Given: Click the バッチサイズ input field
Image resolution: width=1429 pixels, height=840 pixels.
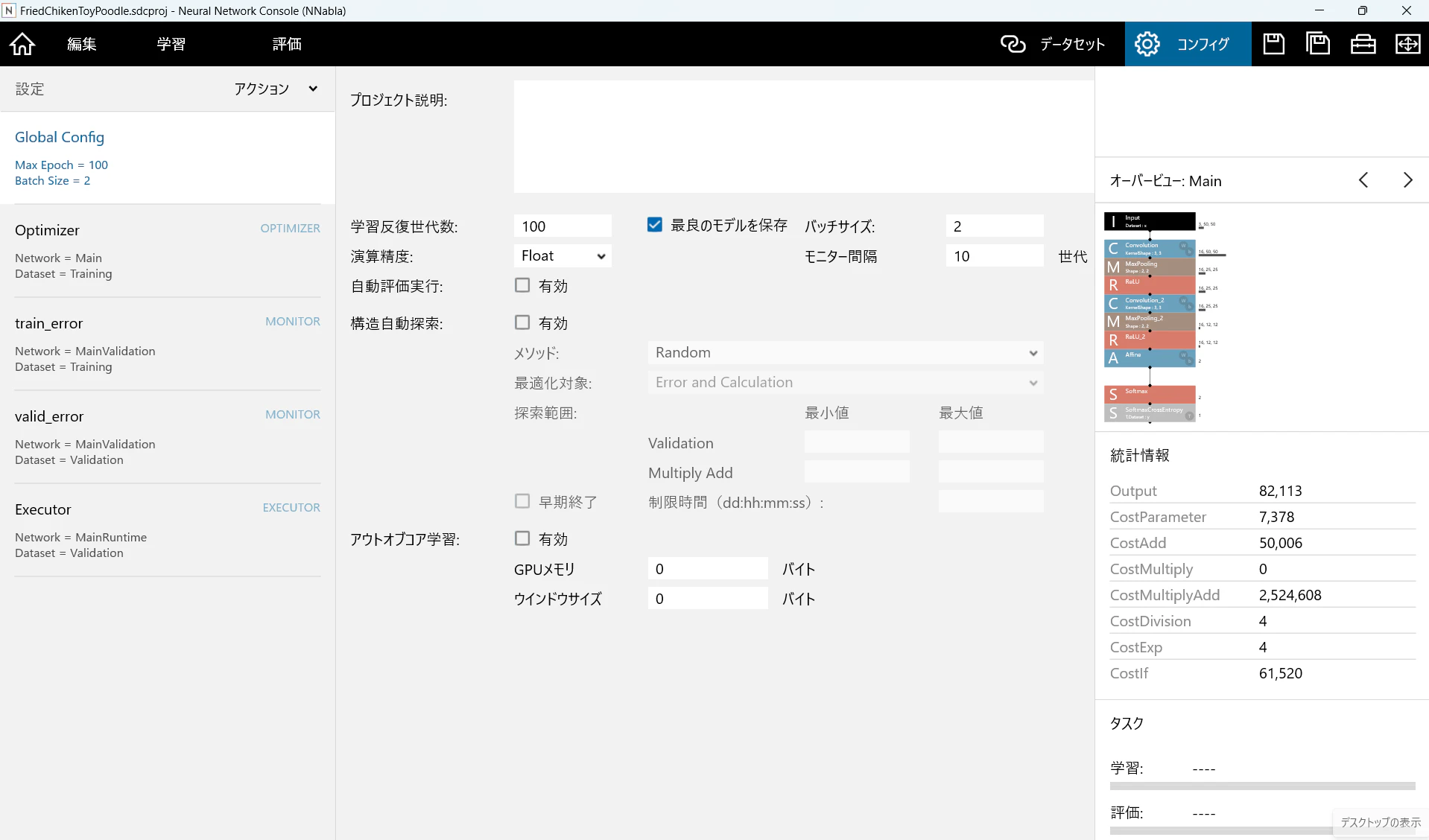Looking at the screenshot, I should point(995,226).
